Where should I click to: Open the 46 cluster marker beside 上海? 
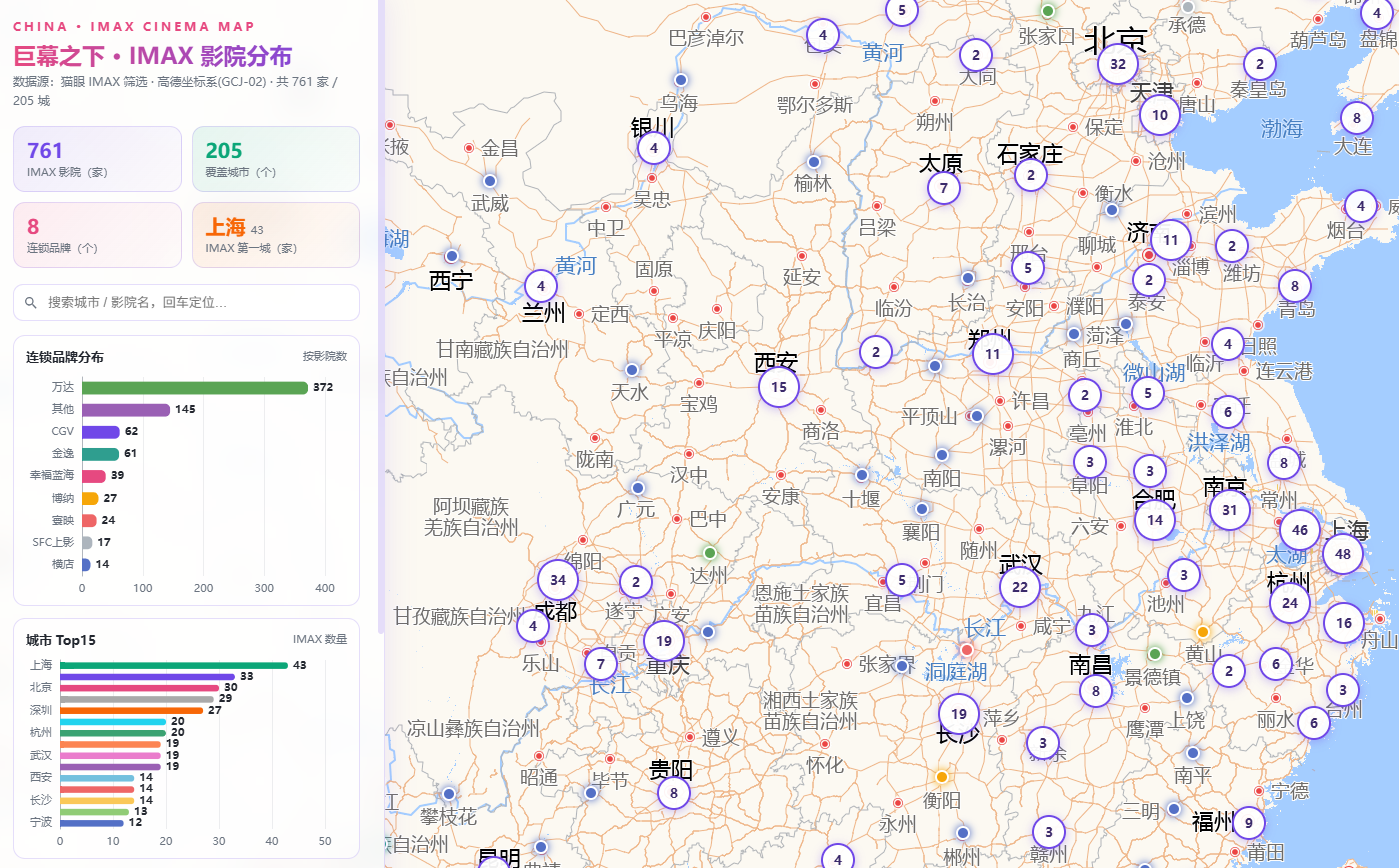1300,530
